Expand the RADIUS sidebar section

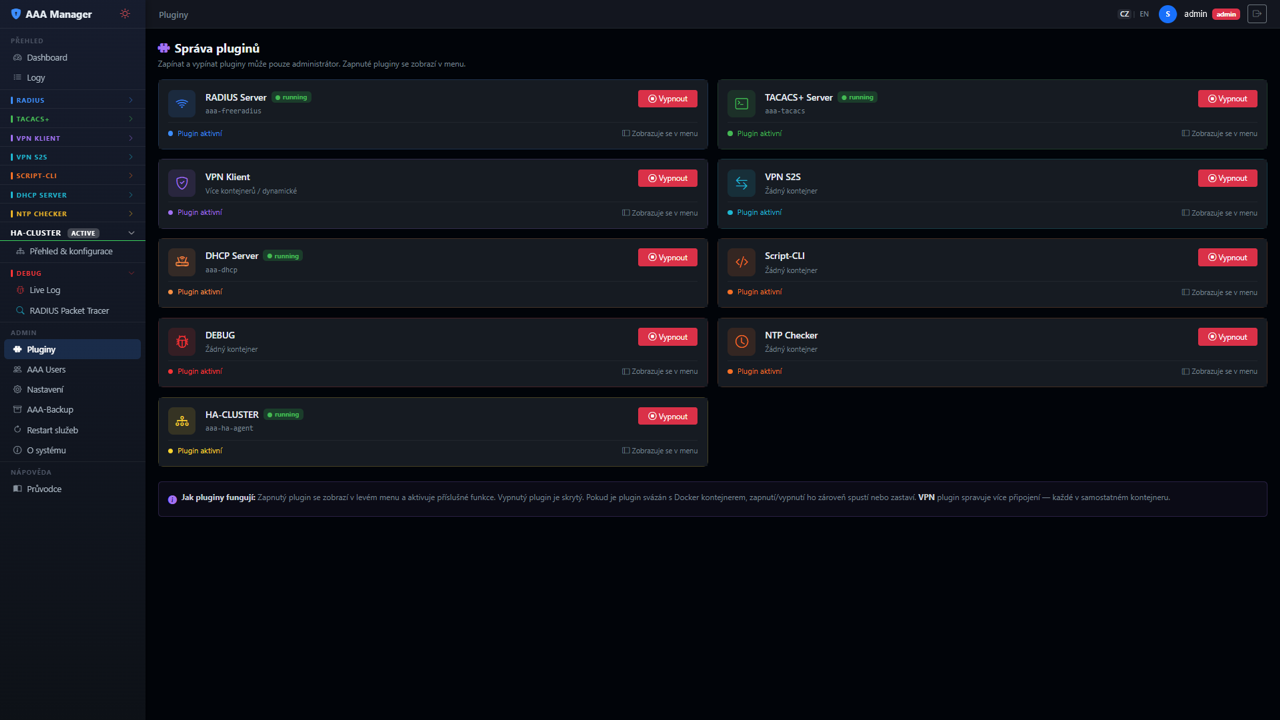coord(72,100)
